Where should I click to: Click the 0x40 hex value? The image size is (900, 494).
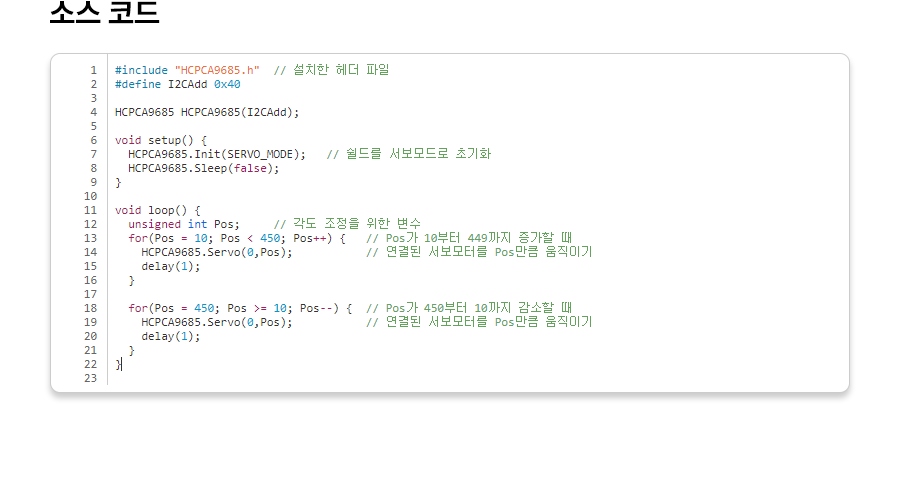(227, 84)
